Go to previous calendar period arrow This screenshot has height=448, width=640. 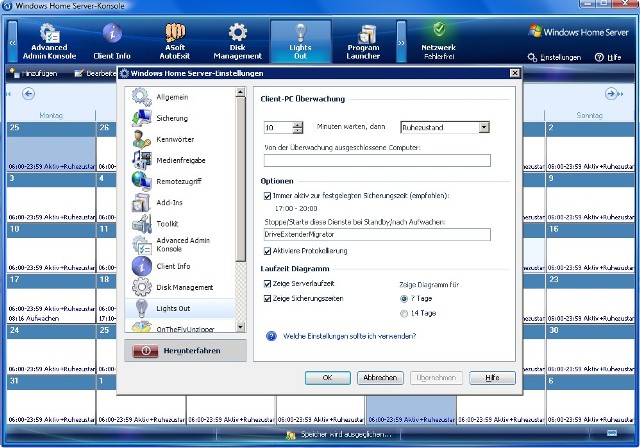28,94
